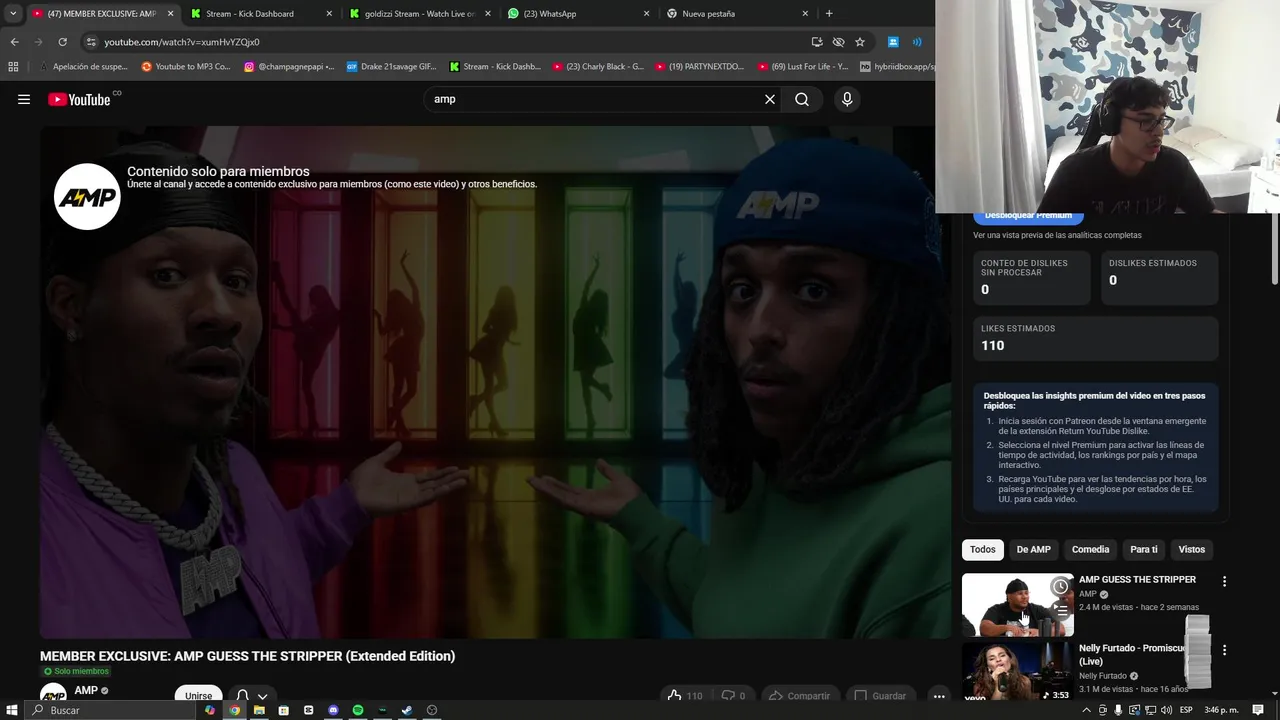Open the YouTube hamburger guide menu
This screenshot has height=720, width=1280.
[24, 99]
